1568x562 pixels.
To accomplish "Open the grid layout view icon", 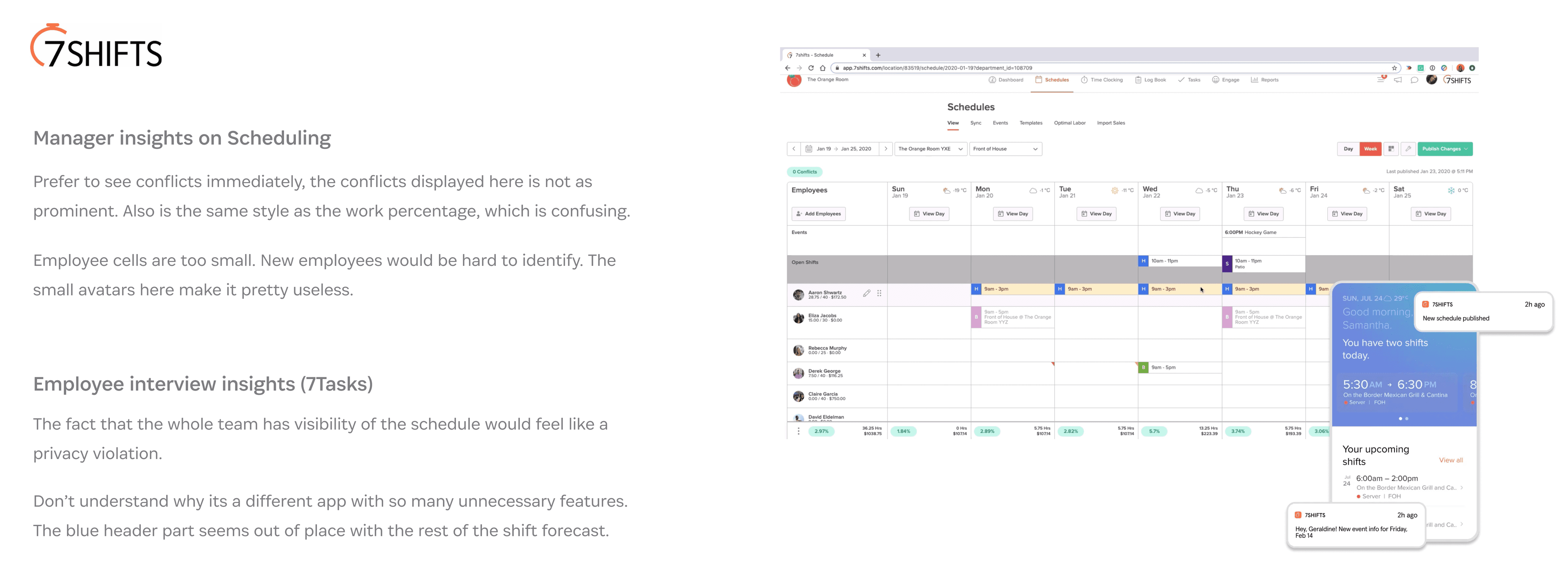I will (x=1391, y=149).
